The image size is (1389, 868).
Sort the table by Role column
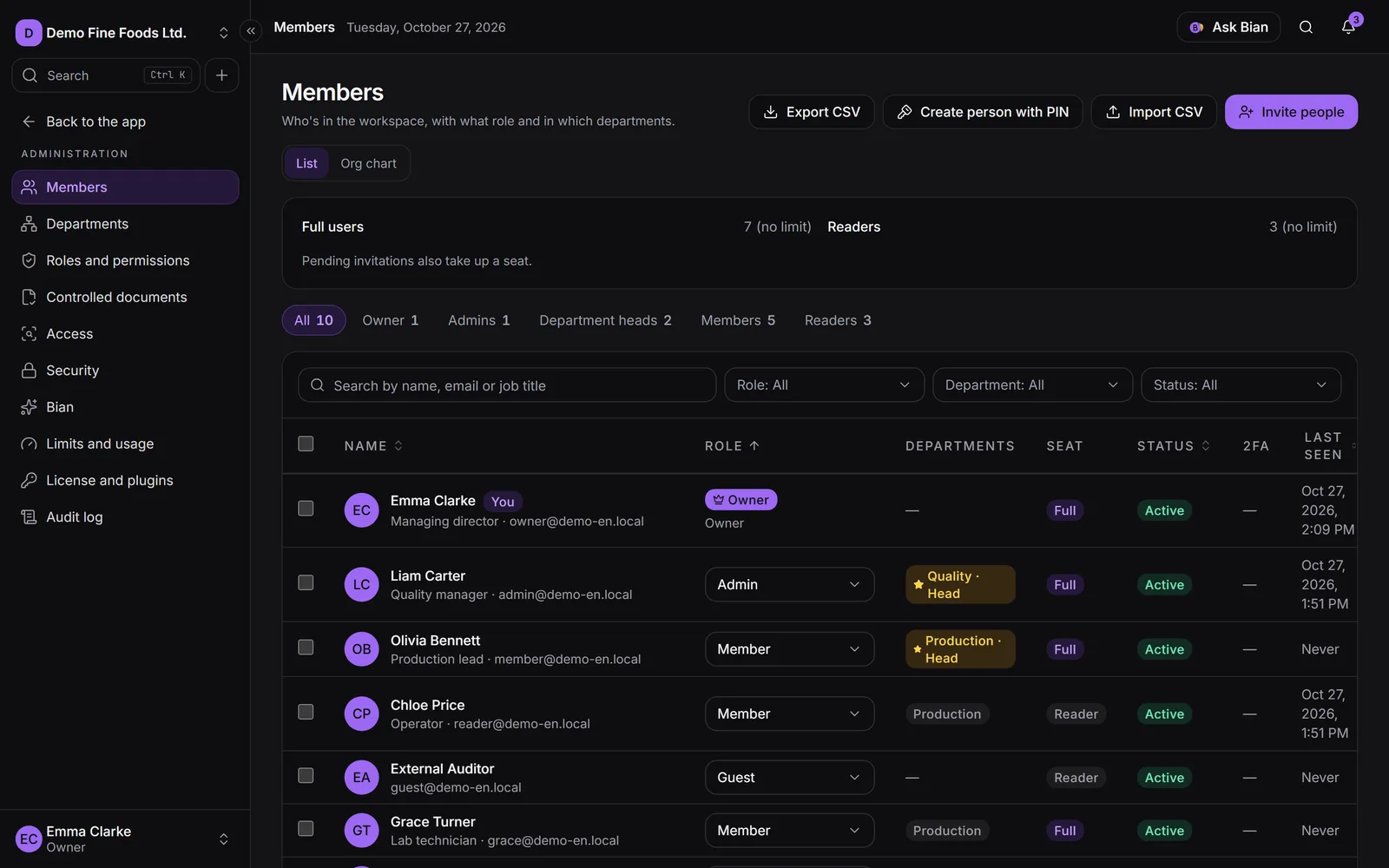click(732, 445)
